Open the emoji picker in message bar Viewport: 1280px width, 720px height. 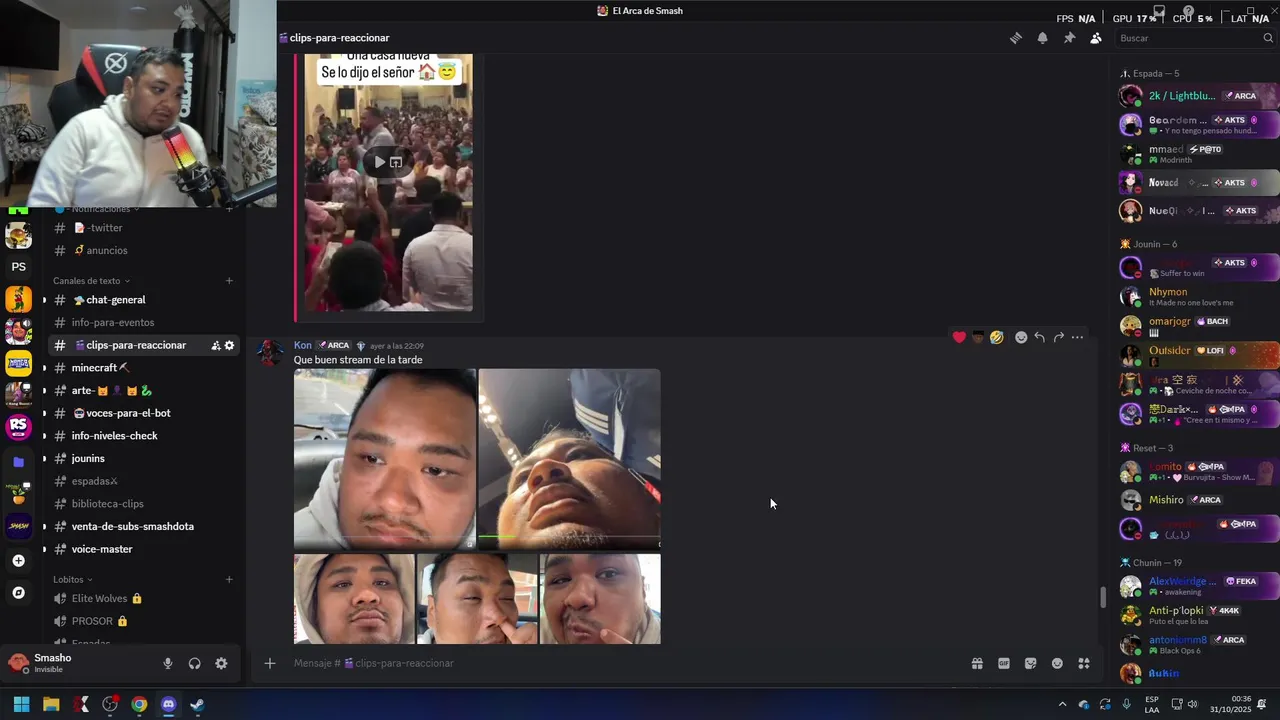1057,663
